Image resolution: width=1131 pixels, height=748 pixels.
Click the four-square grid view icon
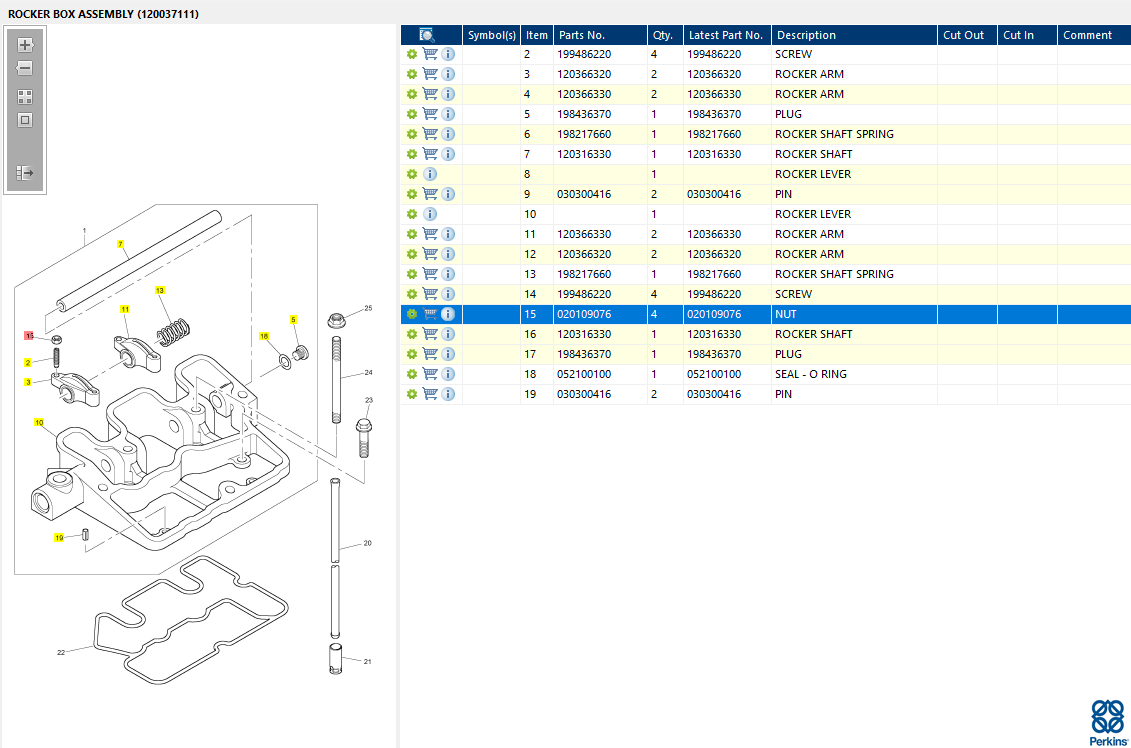click(25, 97)
